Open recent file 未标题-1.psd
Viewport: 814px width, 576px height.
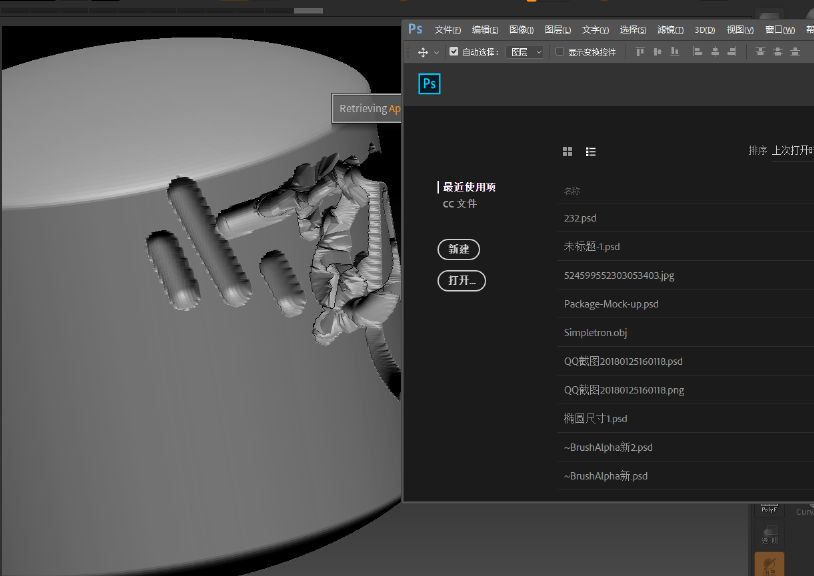click(686, 247)
